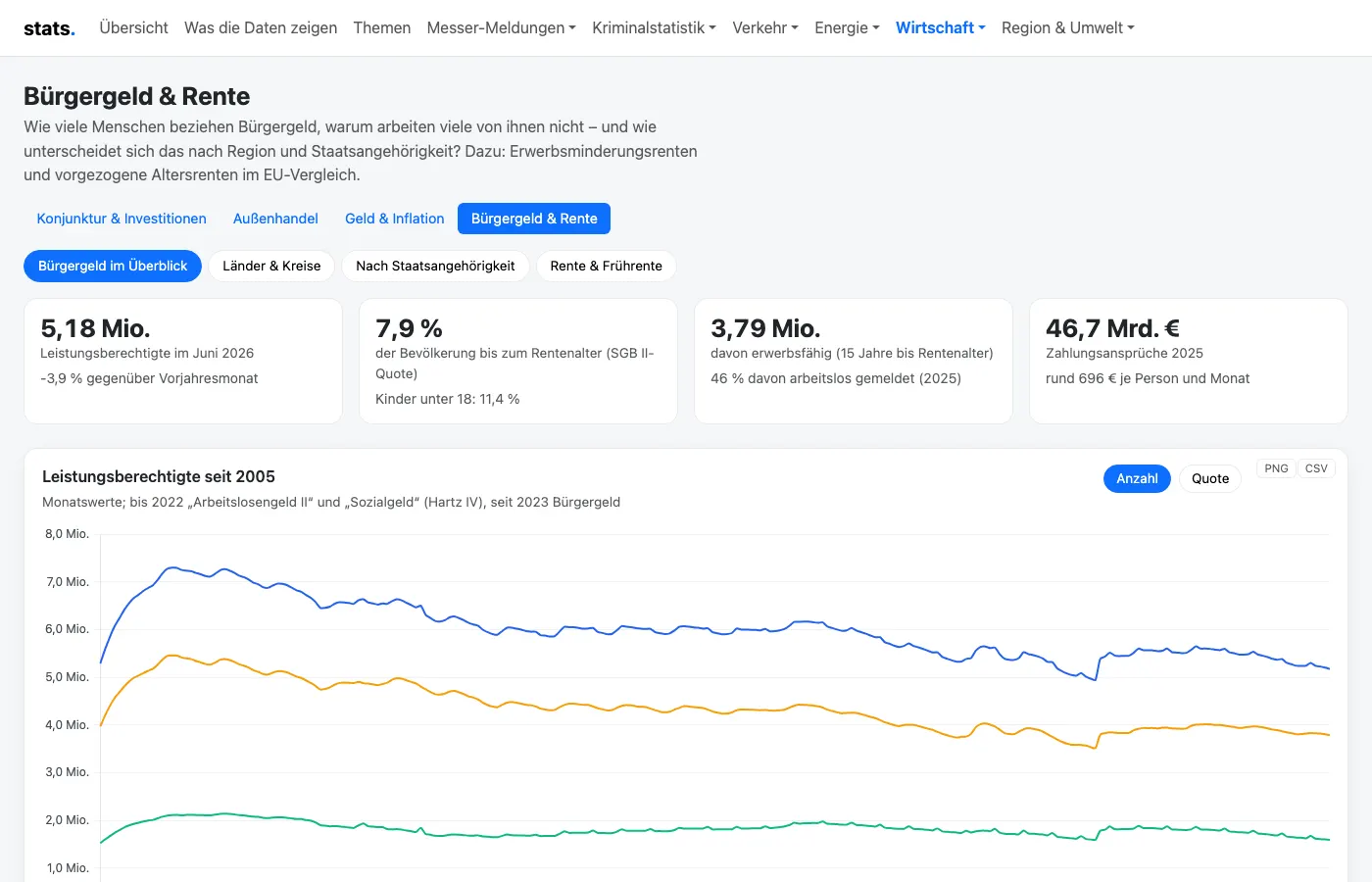Select the Bürgergeld & Rente tab

tap(534, 219)
